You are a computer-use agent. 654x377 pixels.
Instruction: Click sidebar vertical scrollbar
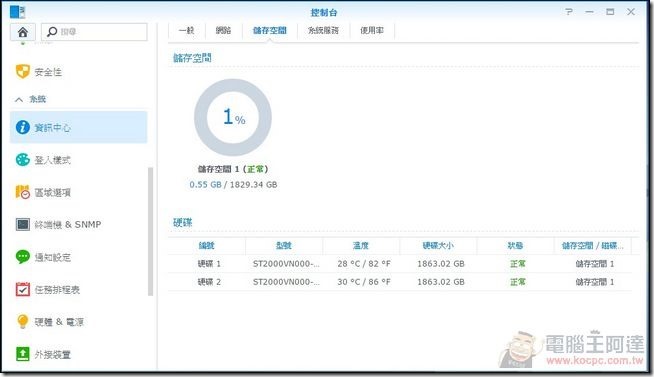pos(150,231)
